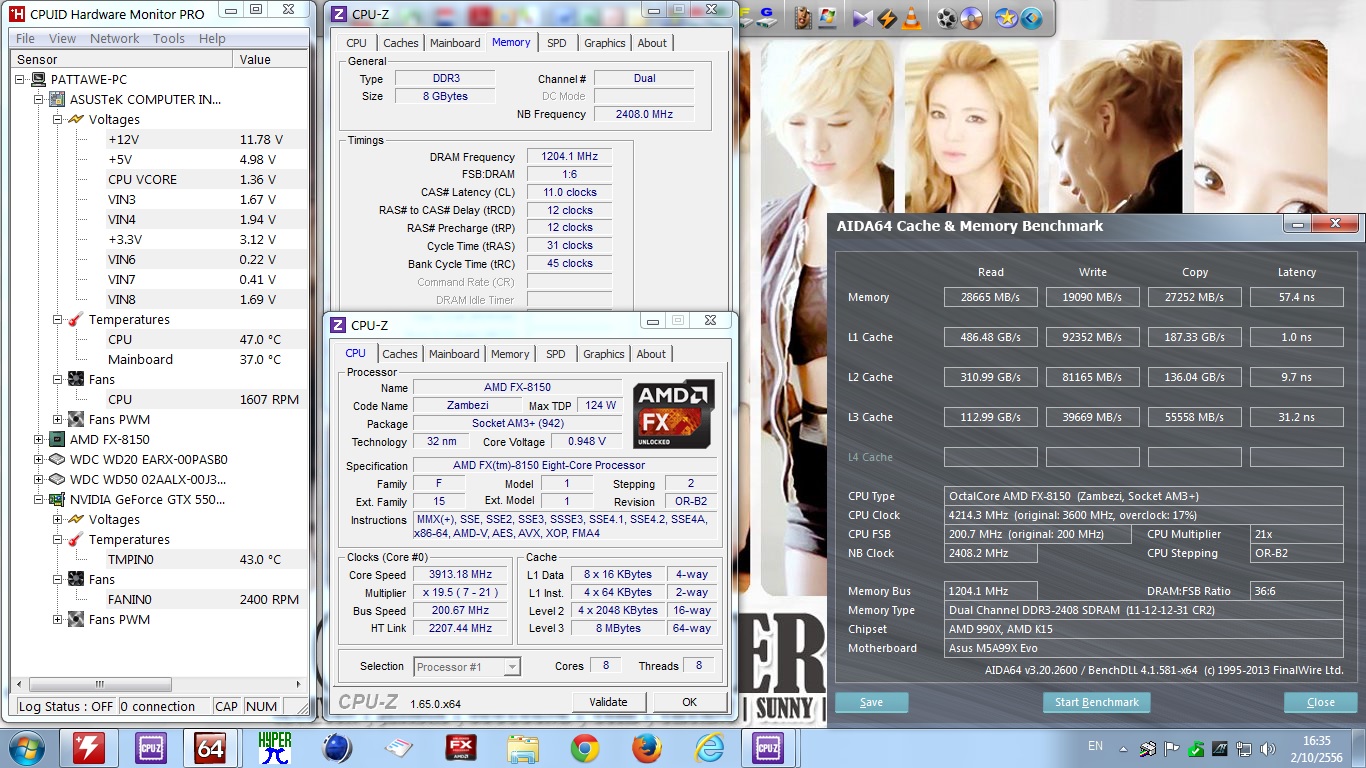Click the volume speaker tray icon
The image size is (1366, 768).
click(1269, 748)
